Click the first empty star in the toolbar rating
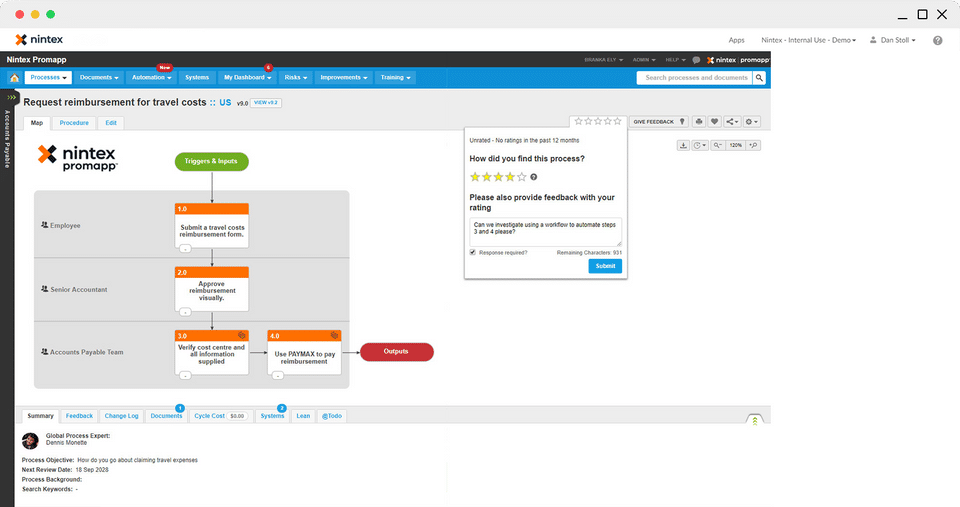Image resolution: width=960 pixels, height=507 pixels. click(578, 121)
